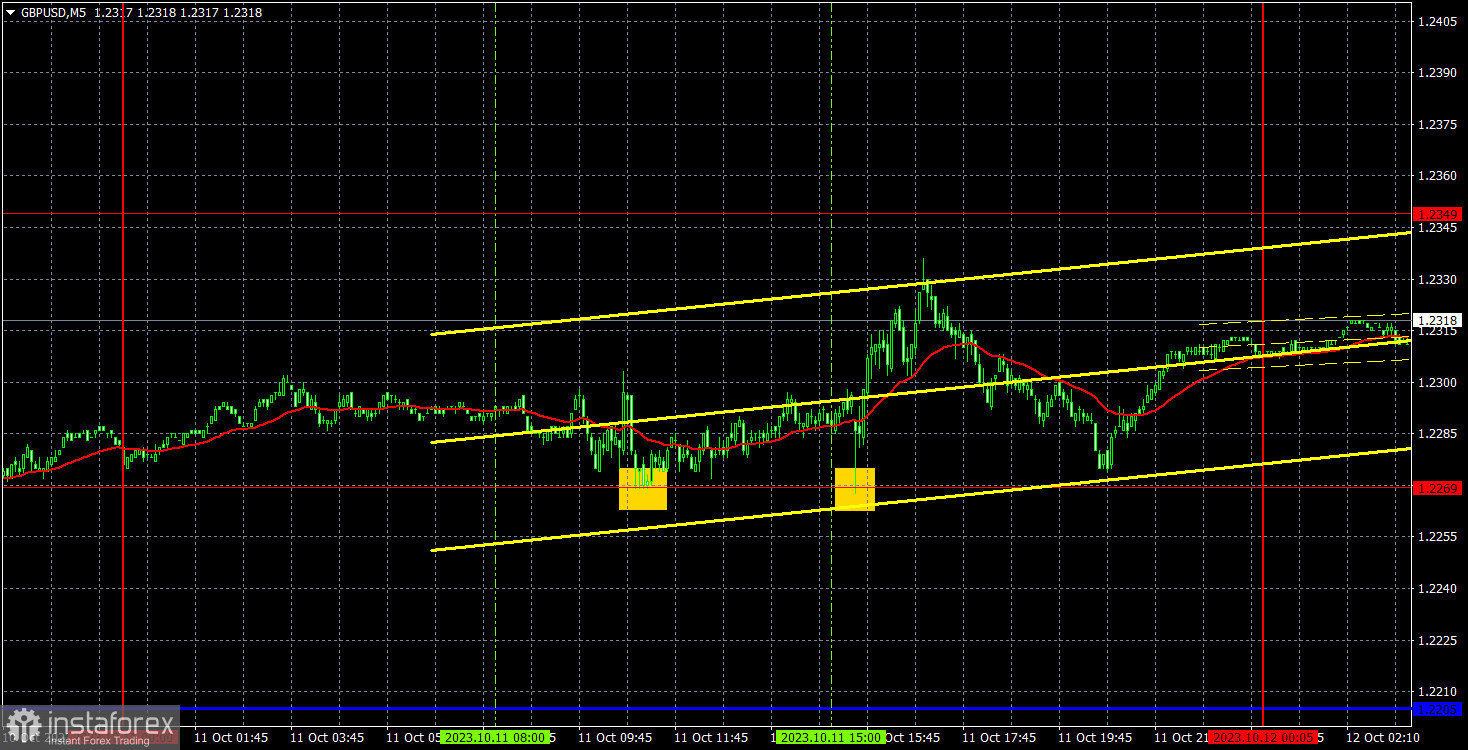Click the 1.2255 price axis label

[x=1438, y=537]
